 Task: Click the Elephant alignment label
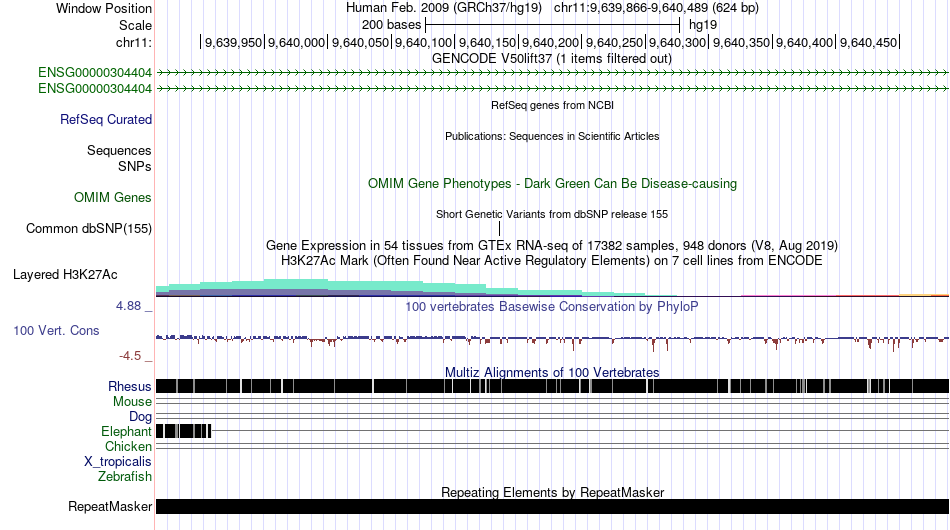(x=126, y=431)
